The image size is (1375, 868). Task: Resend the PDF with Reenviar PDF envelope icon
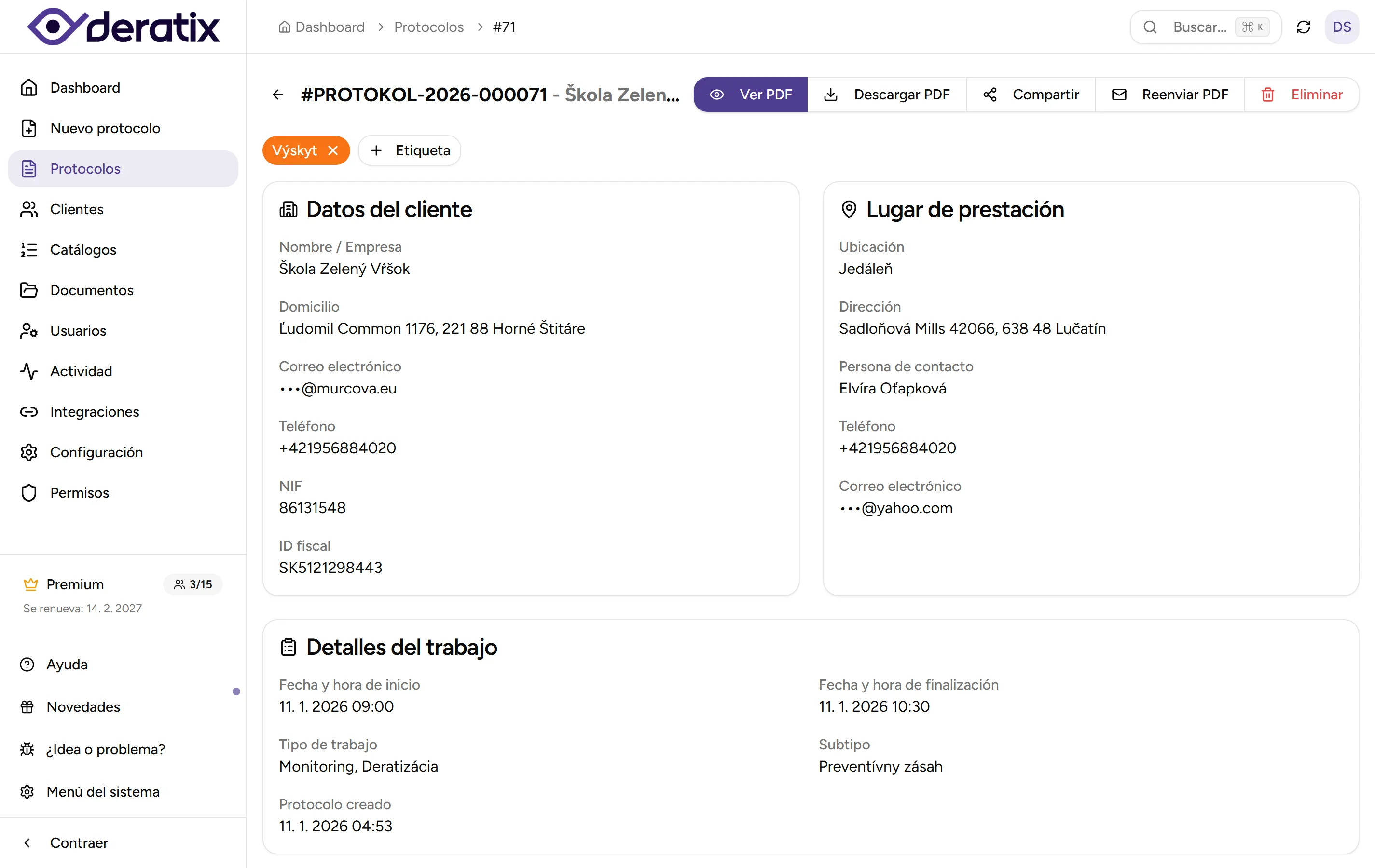pyautogui.click(x=1119, y=94)
